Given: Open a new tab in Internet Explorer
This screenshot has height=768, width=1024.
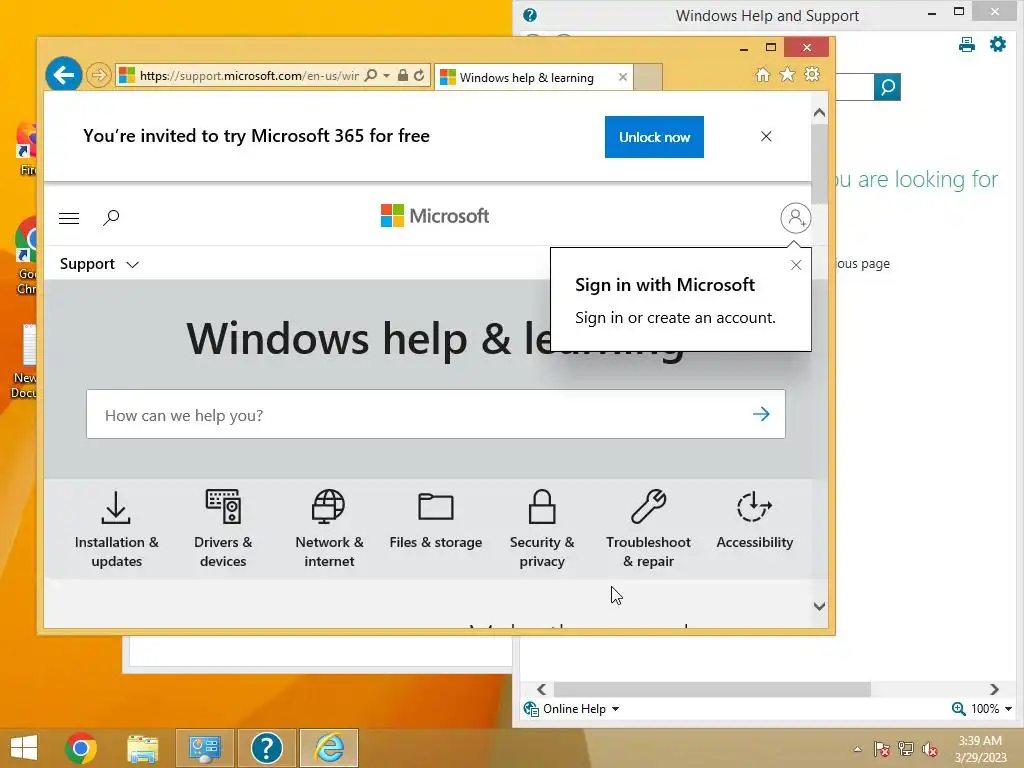Looking at the screenshot, I should 648,77.
